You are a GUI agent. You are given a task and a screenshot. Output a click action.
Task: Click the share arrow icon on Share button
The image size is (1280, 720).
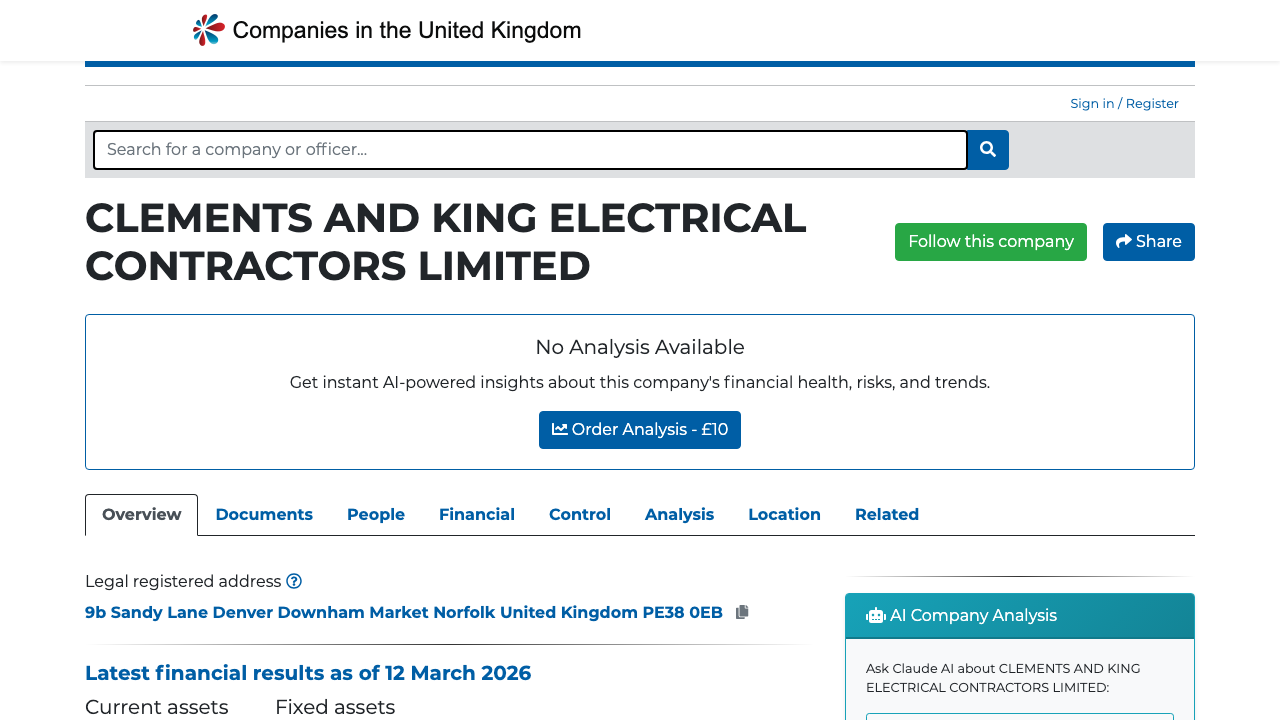[x=1125, y=241]
